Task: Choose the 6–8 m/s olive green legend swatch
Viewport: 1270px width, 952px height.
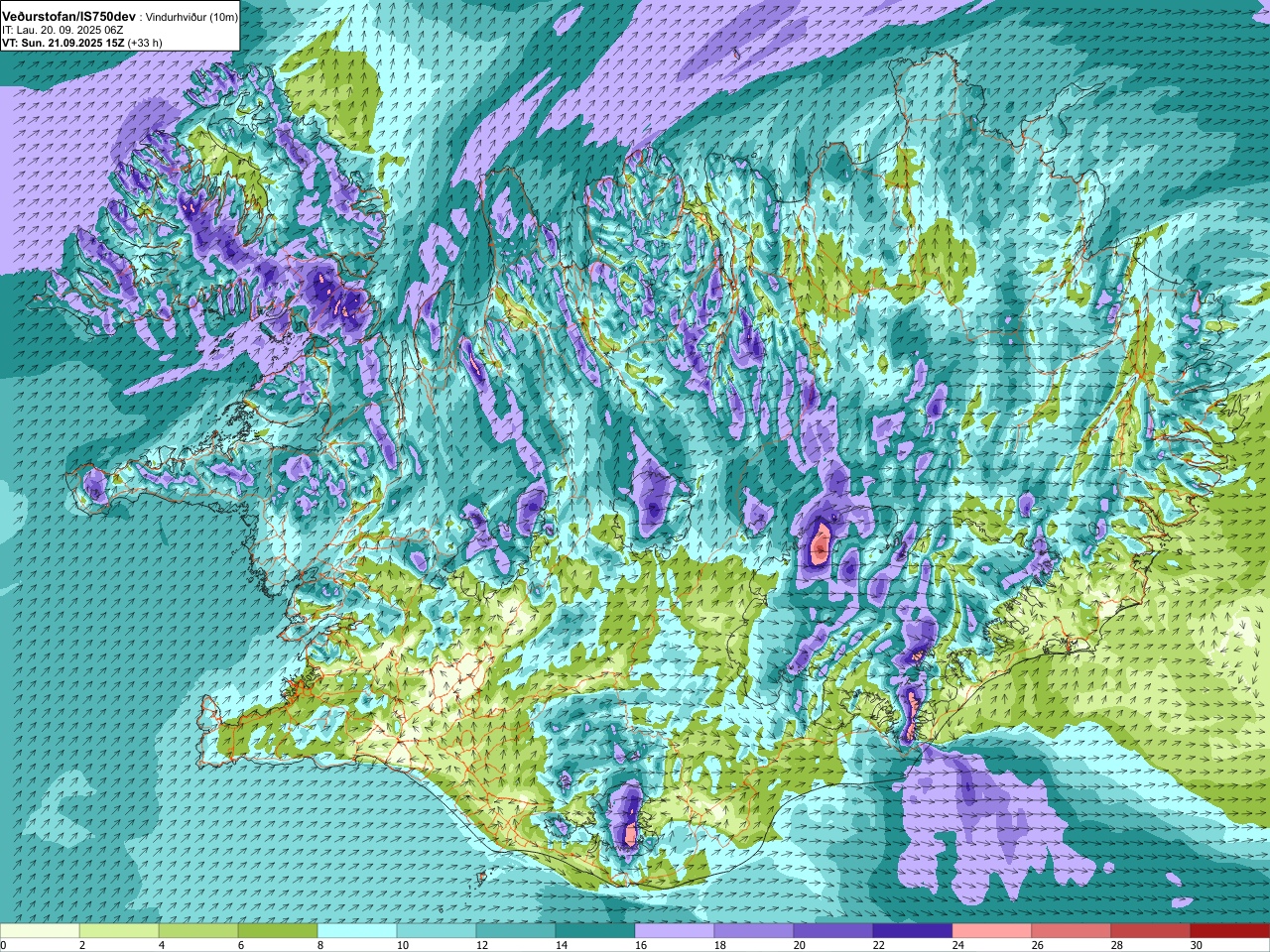Action: click(278, 931)
